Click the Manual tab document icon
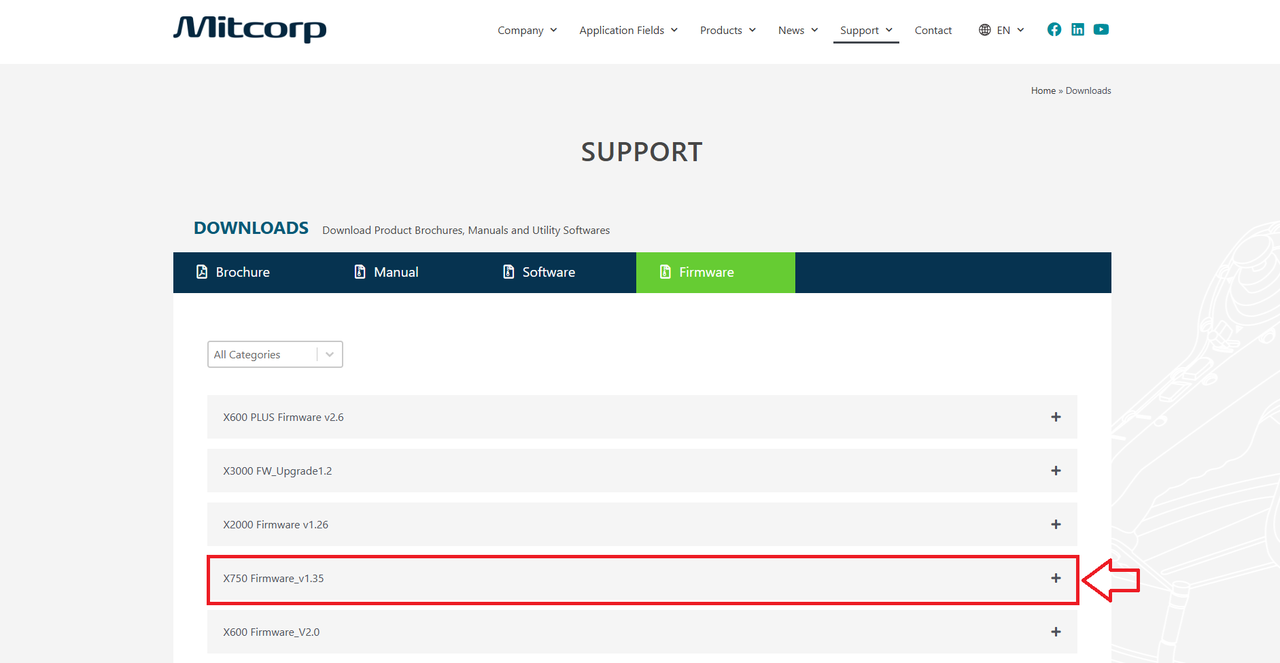The width and height of the screenshot is (1280, 663). [x=360, y=272]
